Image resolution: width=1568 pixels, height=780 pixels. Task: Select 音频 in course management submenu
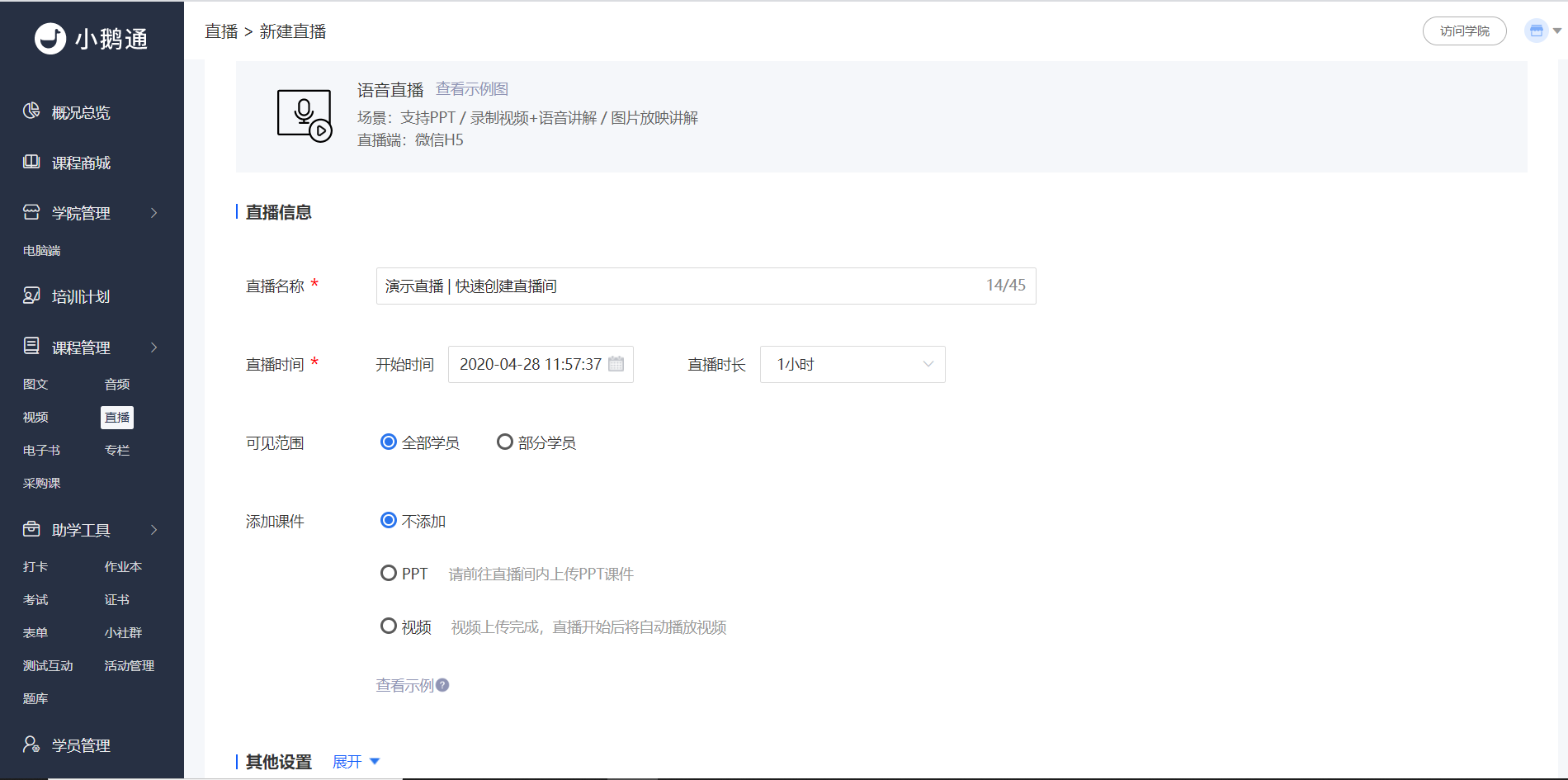click(117, 384)
